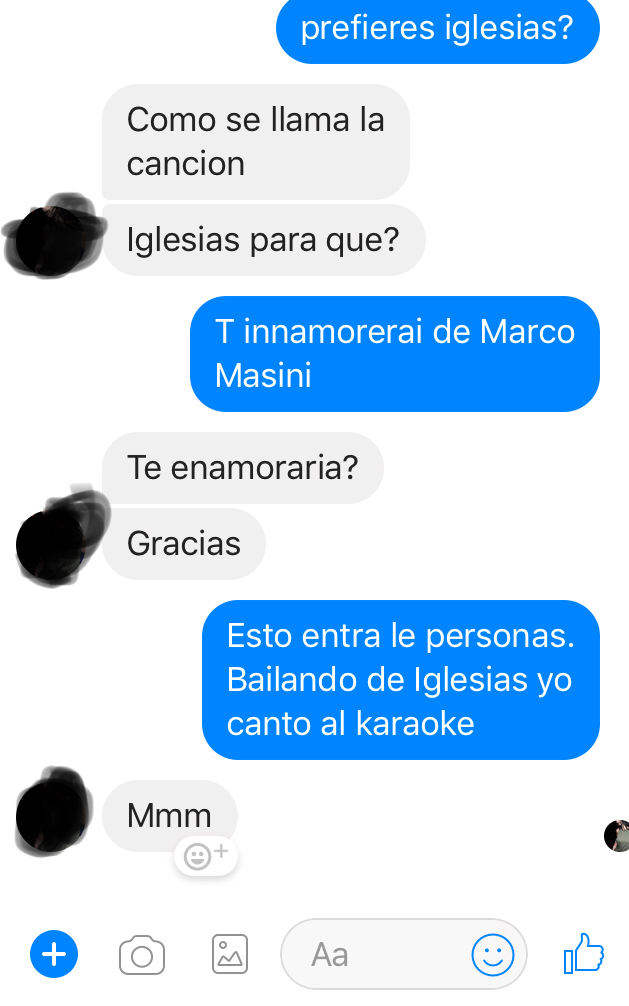629x1006 pixels.
Task: Add a reaction to the Mmm message
Action: click(x=205, y=855)
